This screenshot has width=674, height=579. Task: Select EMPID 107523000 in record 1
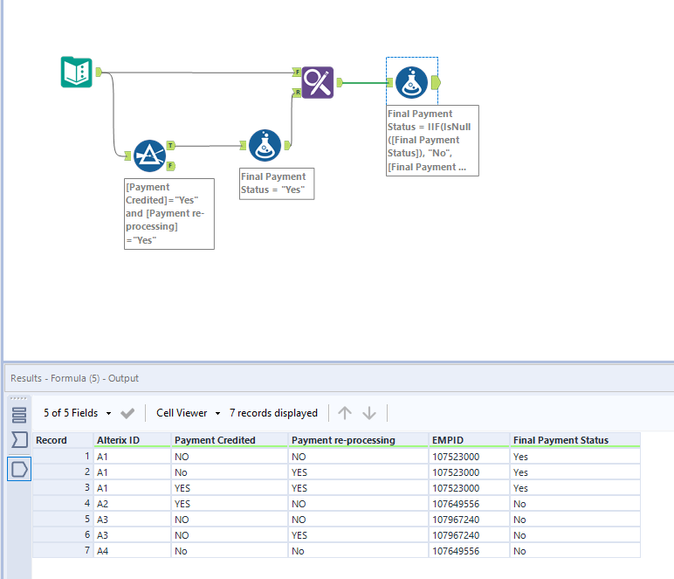[469, 456]
